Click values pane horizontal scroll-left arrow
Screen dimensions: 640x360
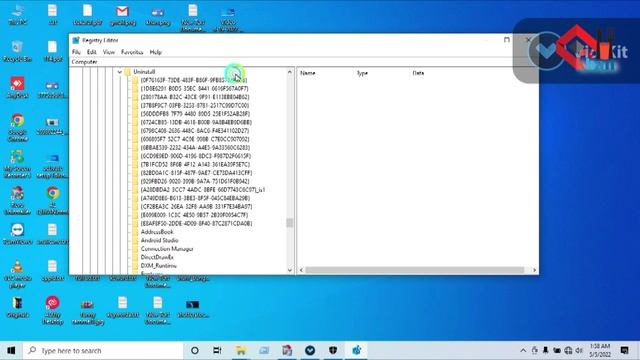[301, 270]
